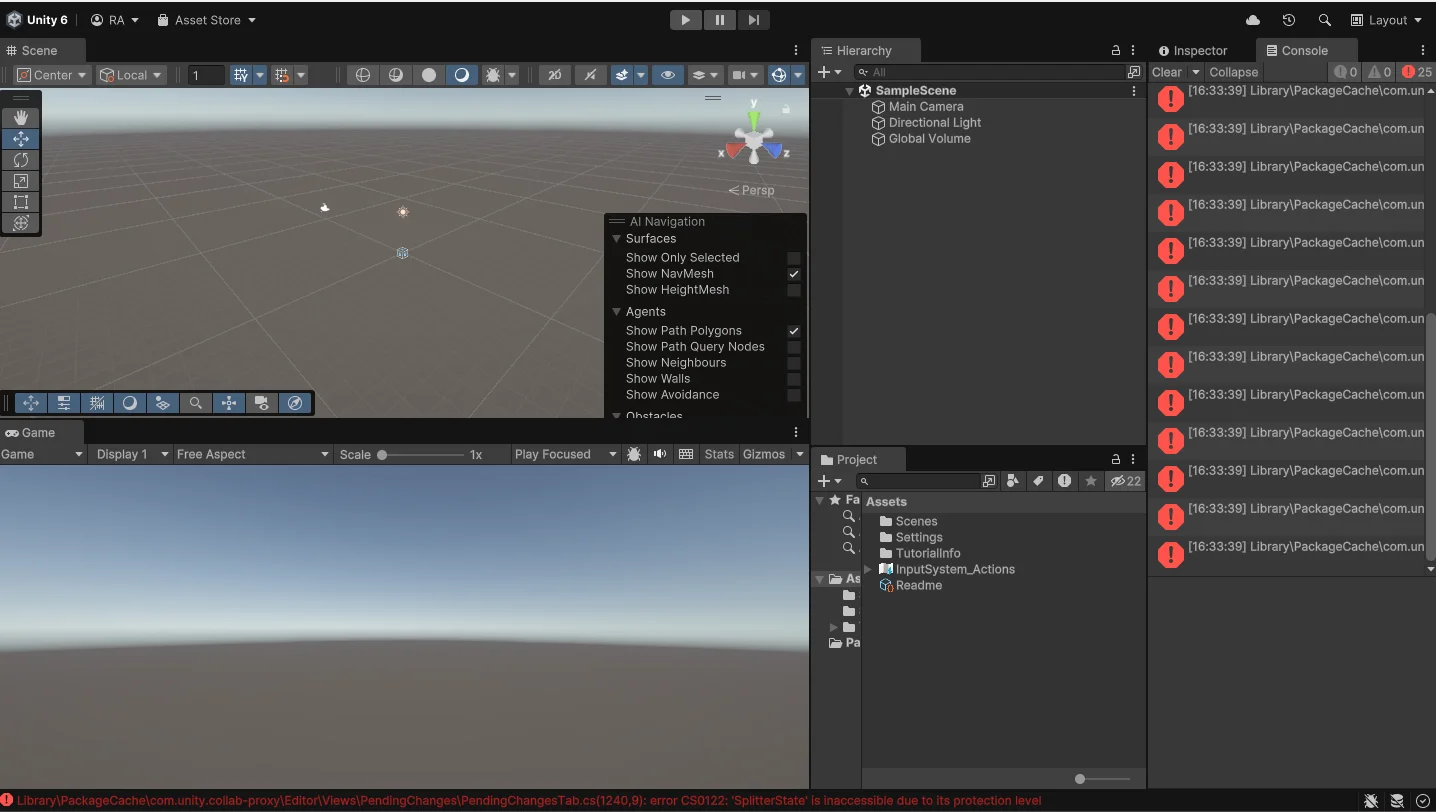The width and height of the screenshot is (1436, 812).
Task: Clear the console messages
Action: tap(1166, 72)
